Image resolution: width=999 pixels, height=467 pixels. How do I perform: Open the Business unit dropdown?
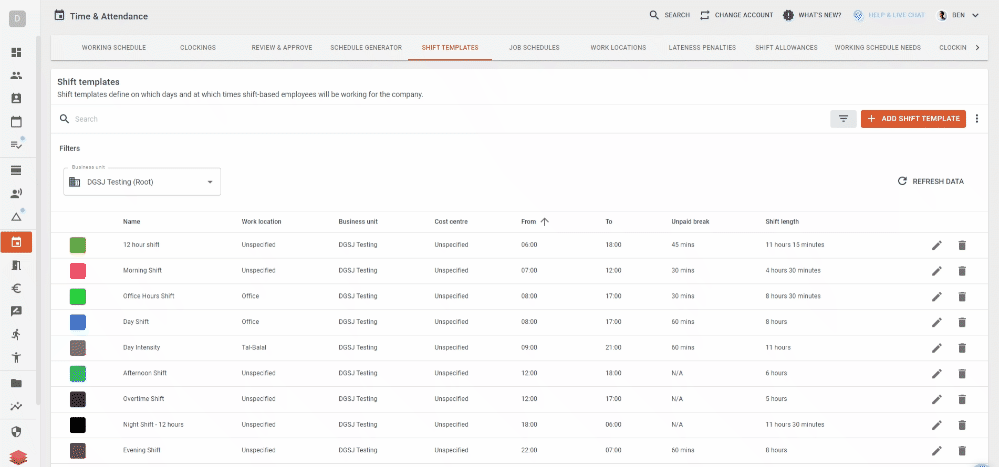[142, 182]
